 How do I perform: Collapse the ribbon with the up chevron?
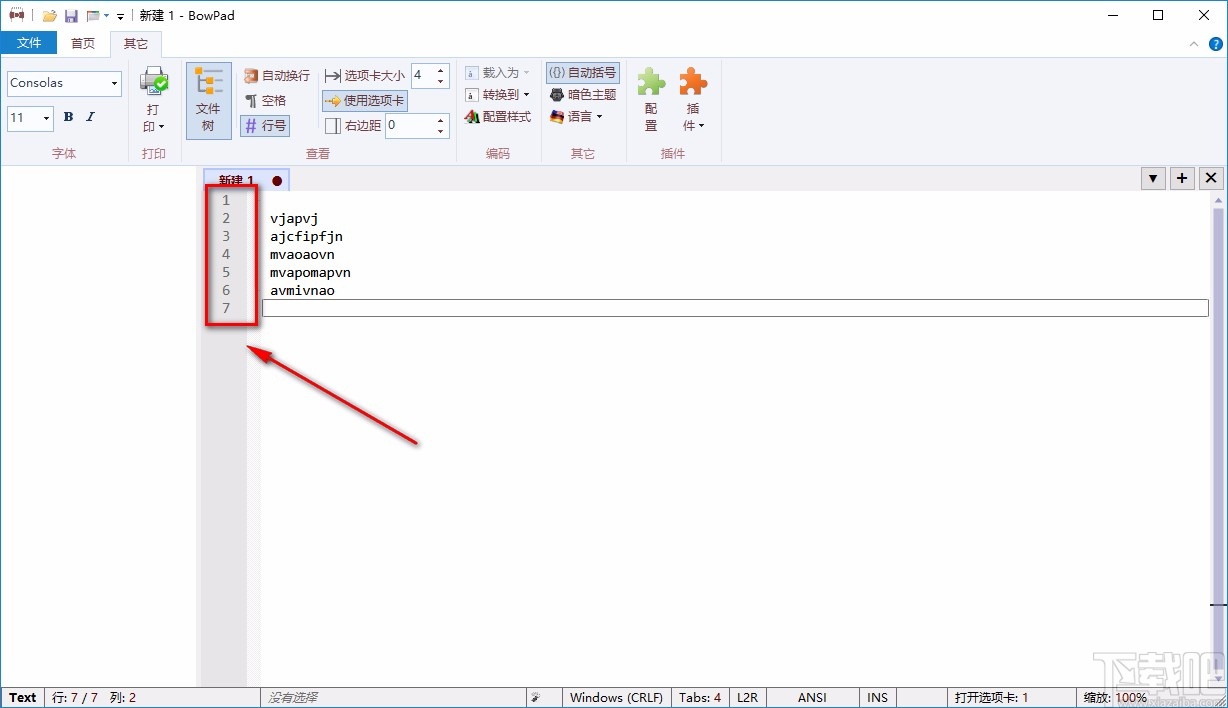click(x=1192, y=44)
